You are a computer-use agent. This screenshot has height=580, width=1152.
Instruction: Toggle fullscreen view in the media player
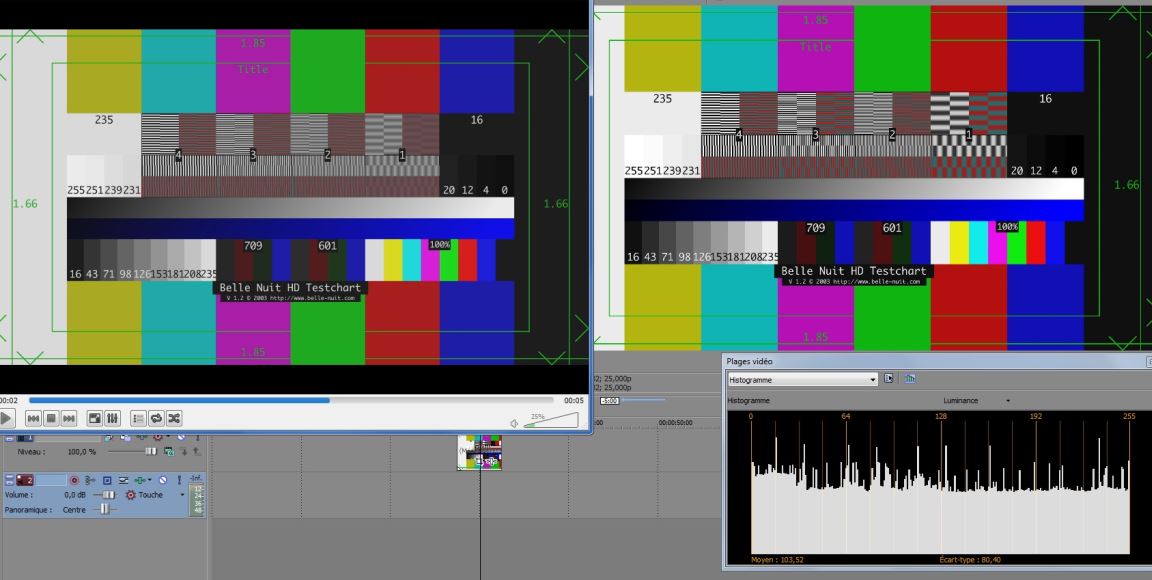95,418
